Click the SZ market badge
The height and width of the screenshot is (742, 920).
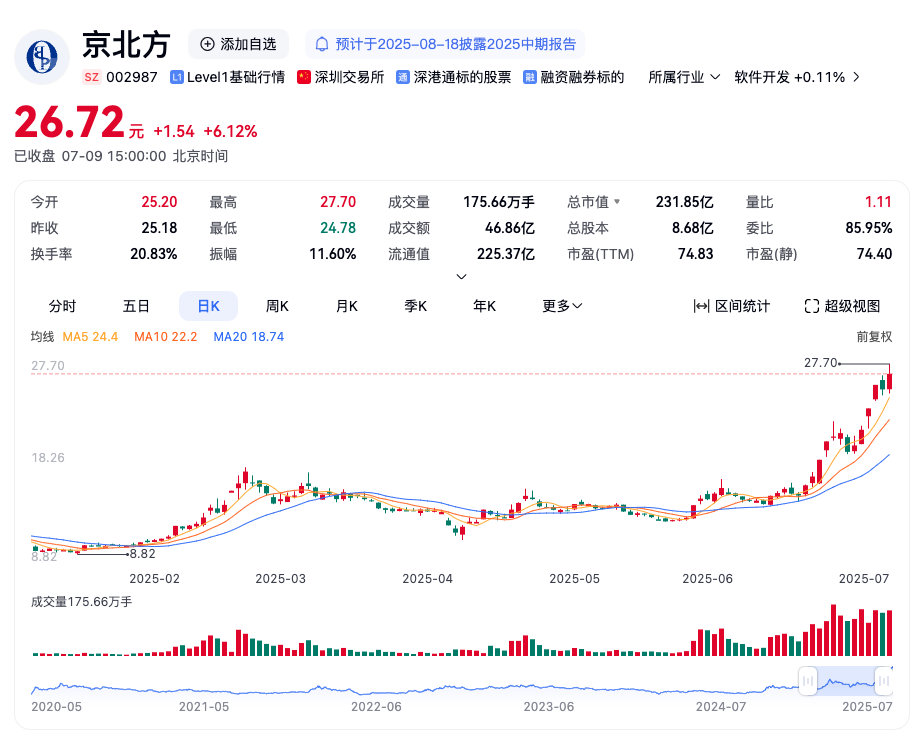click(x=92, y=77)
